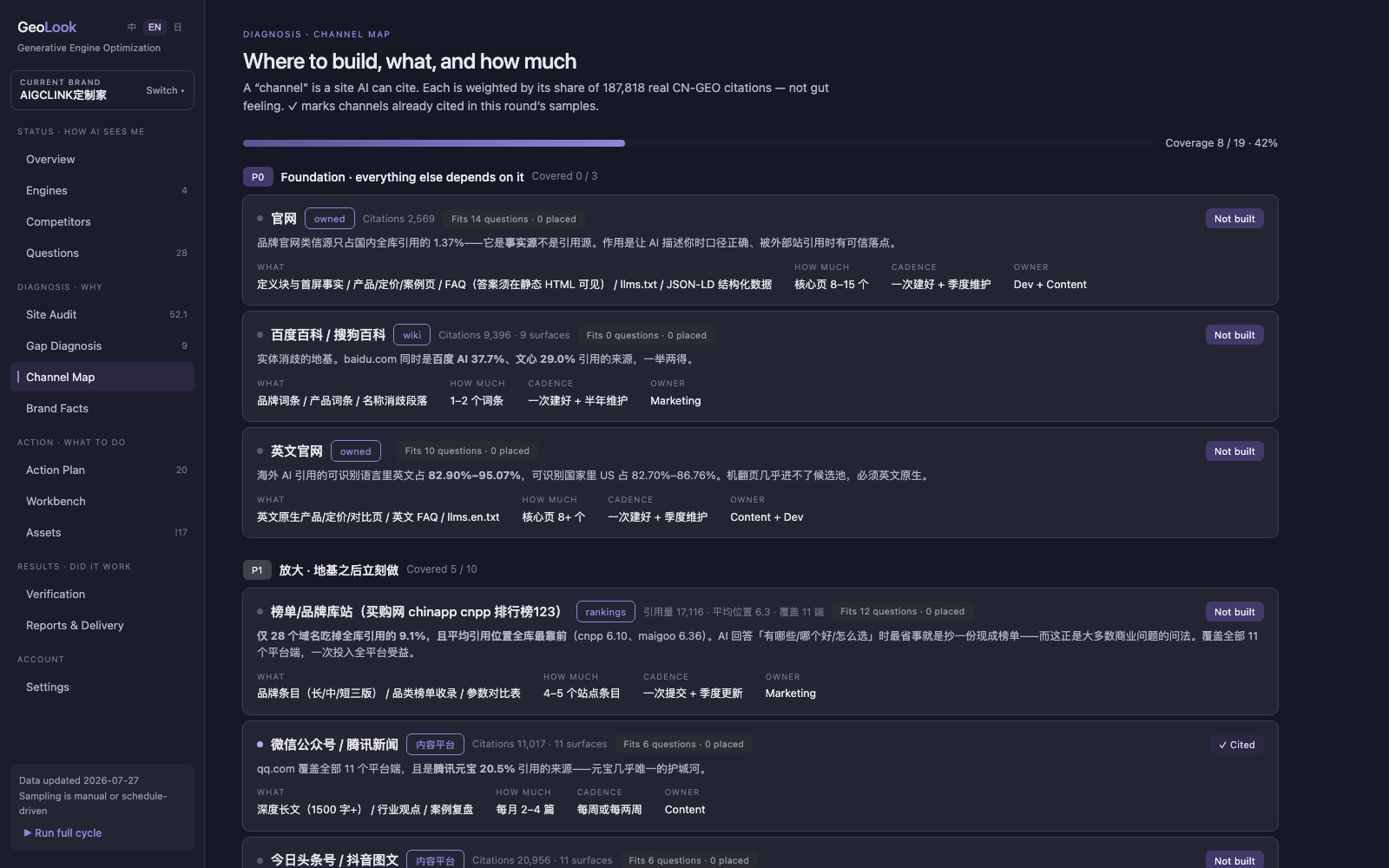Image resolution: width=1389 pixels, height=868 pixels.
Task: Select the EN language option
Action: tap(155, 27)
